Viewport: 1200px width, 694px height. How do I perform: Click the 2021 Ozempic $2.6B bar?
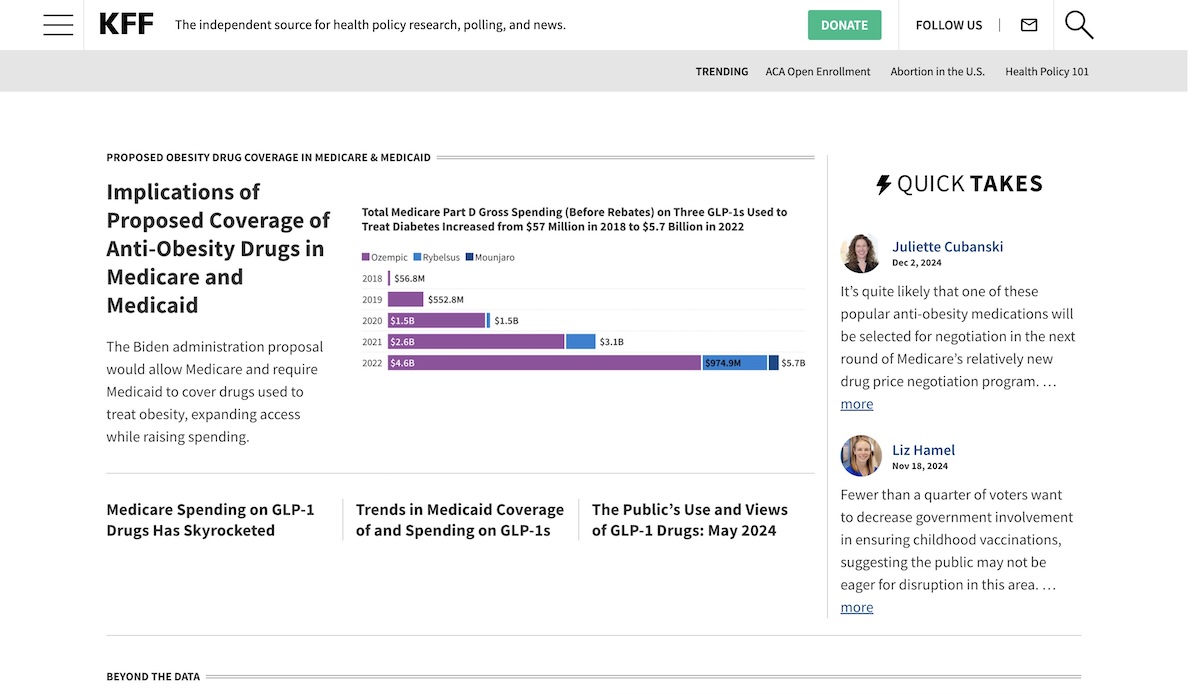[476, 342]
